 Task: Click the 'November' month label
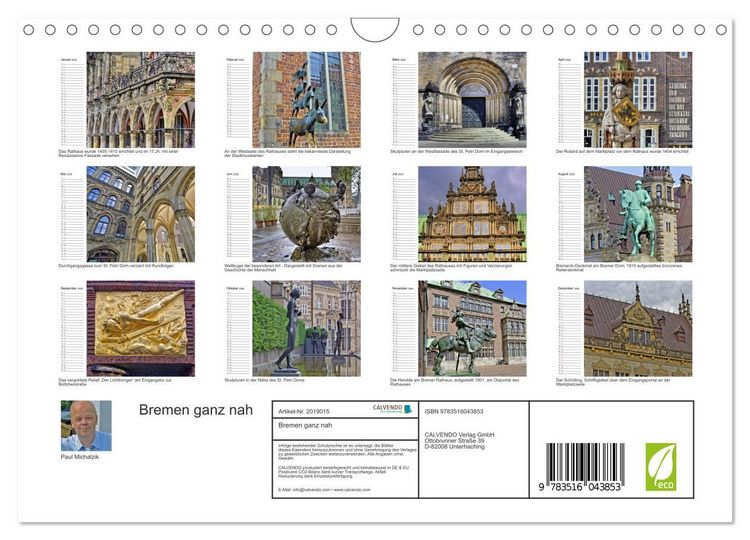click(x=403, y=288)
